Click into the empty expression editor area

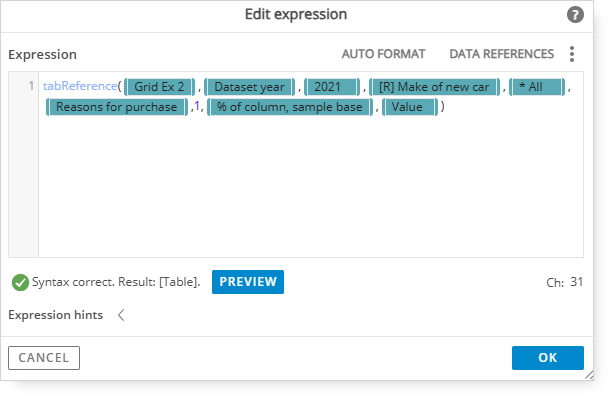point(311,186)
